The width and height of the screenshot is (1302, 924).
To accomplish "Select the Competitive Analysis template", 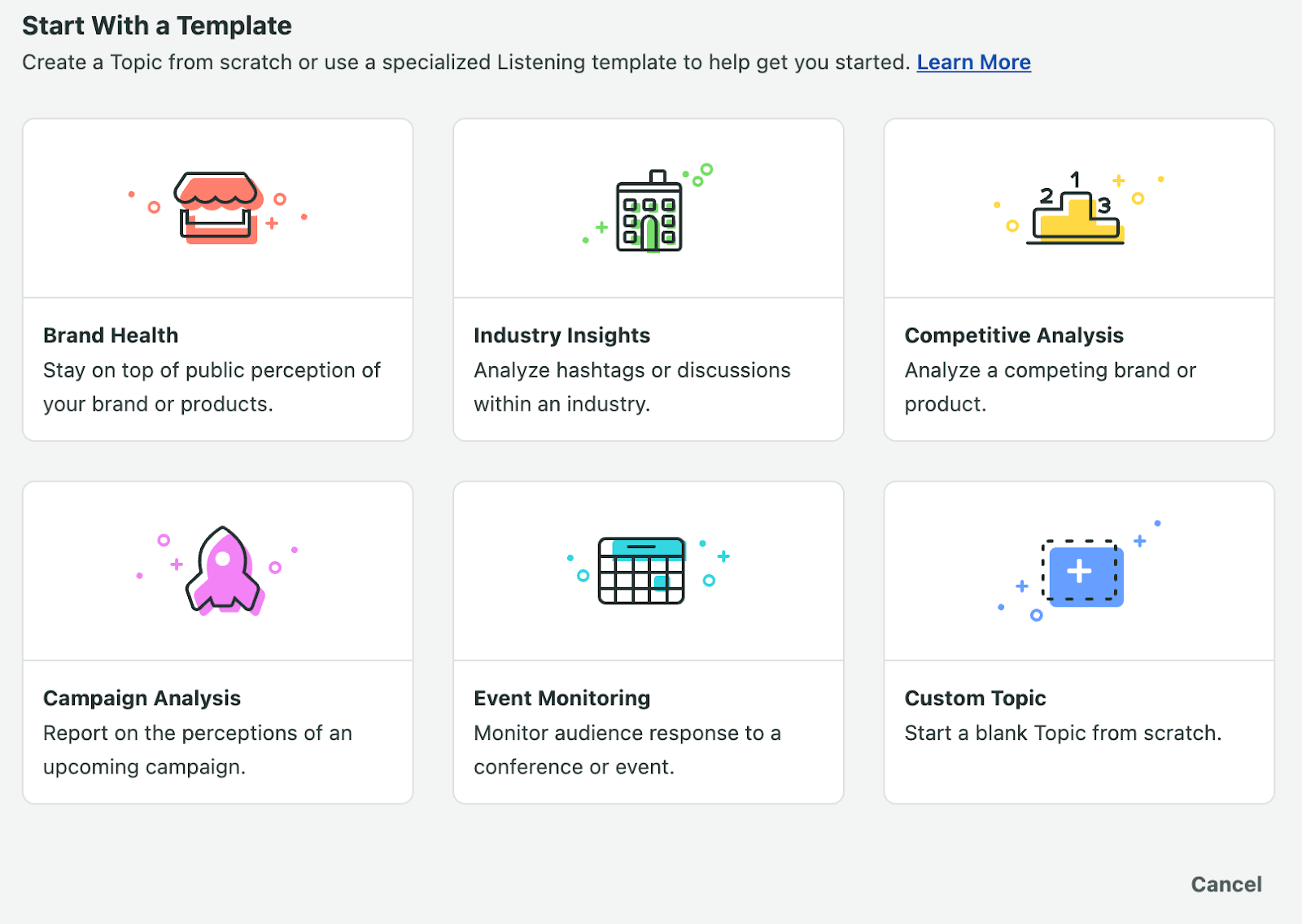I will [x=1078, y=279].
